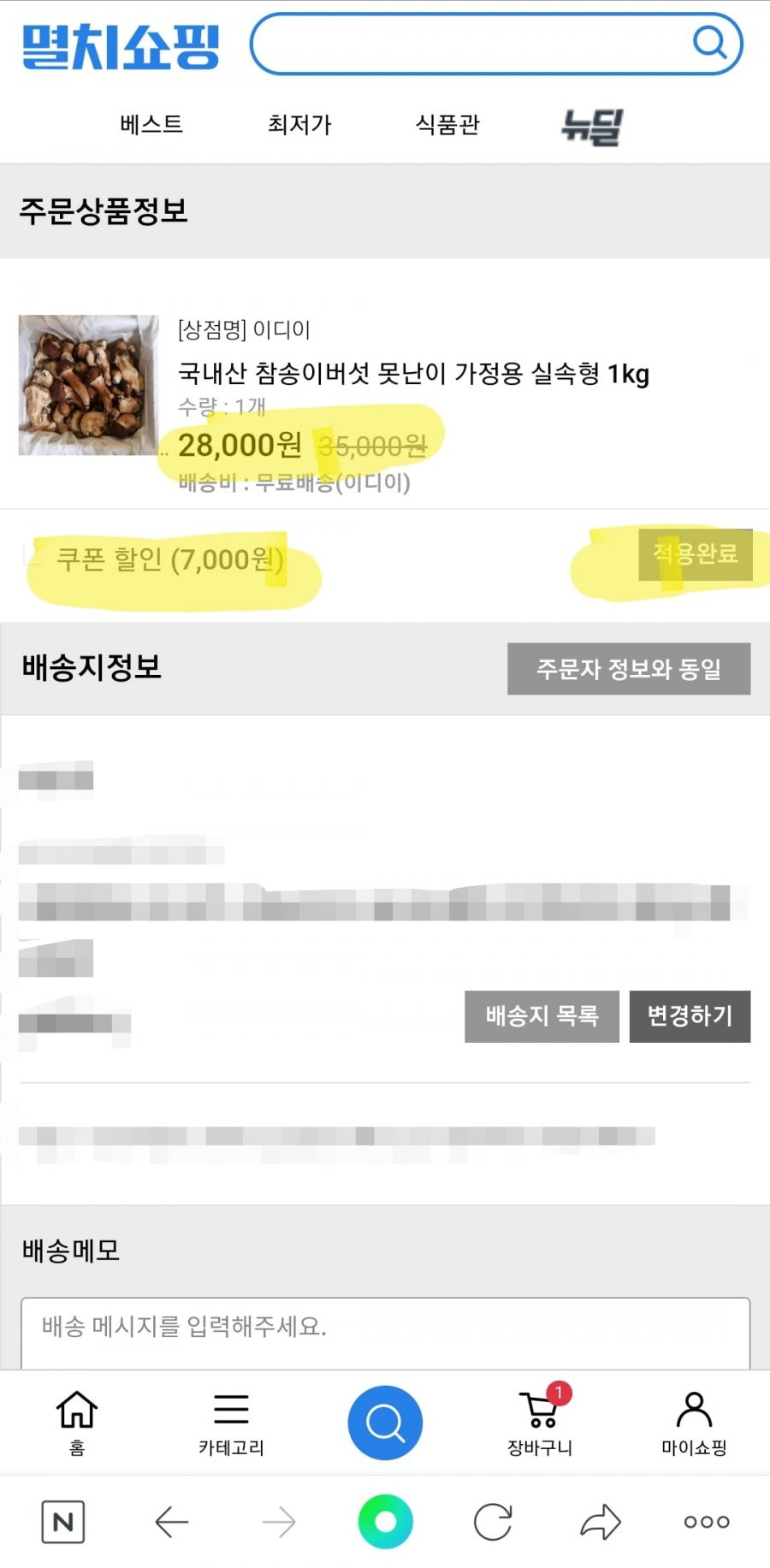
Task: Open the 식품관 tab
Action: click(x=447, y=125)
